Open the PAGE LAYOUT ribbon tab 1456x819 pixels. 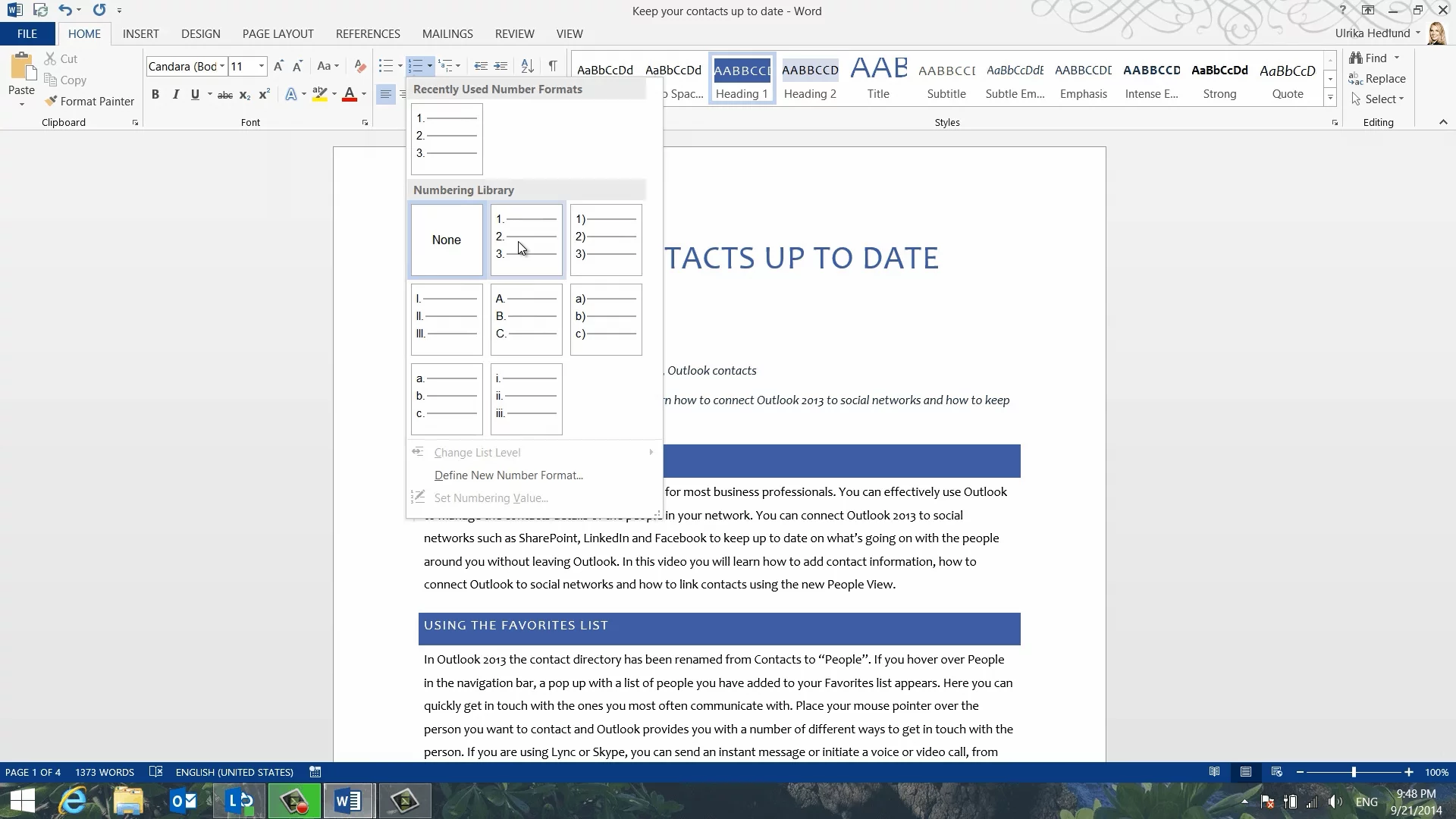click(x=278, y=34)
